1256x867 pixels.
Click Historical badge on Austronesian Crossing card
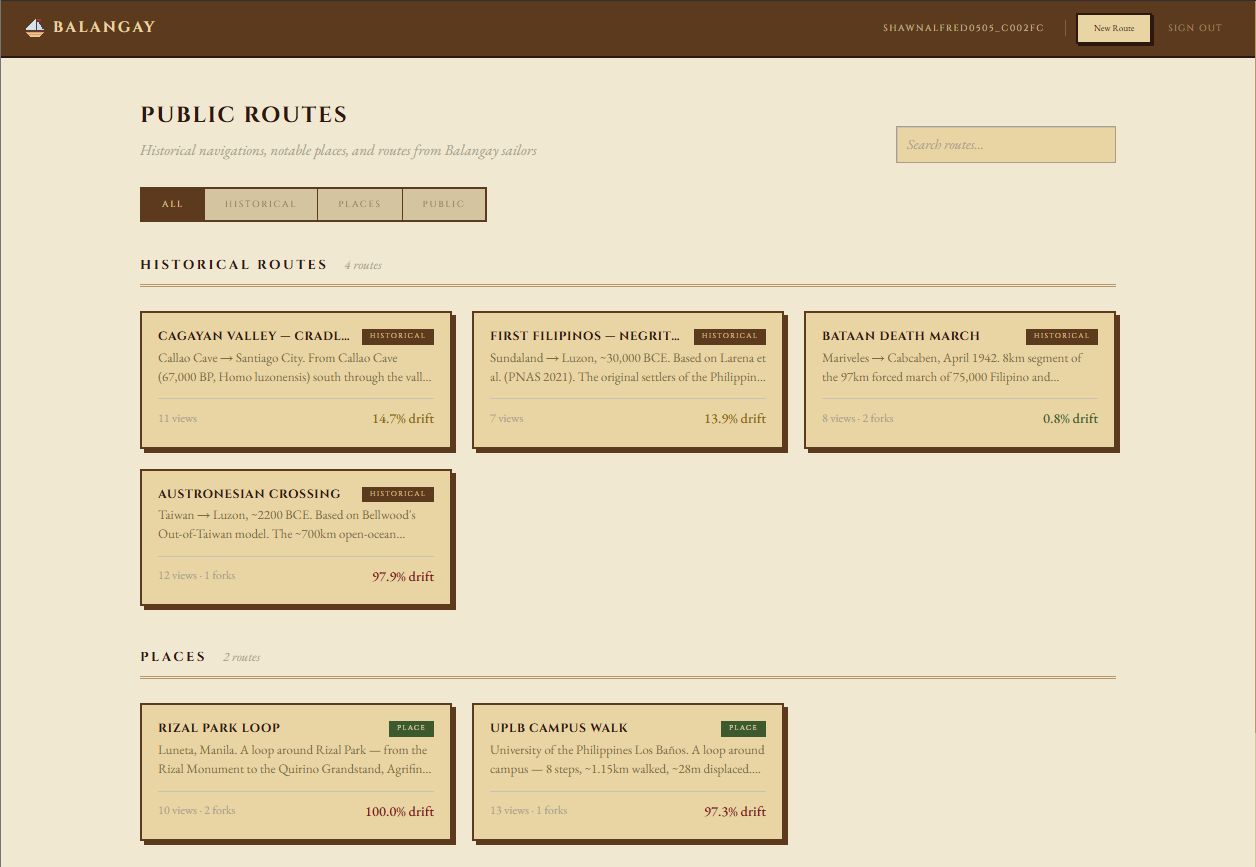coord(398,494)
